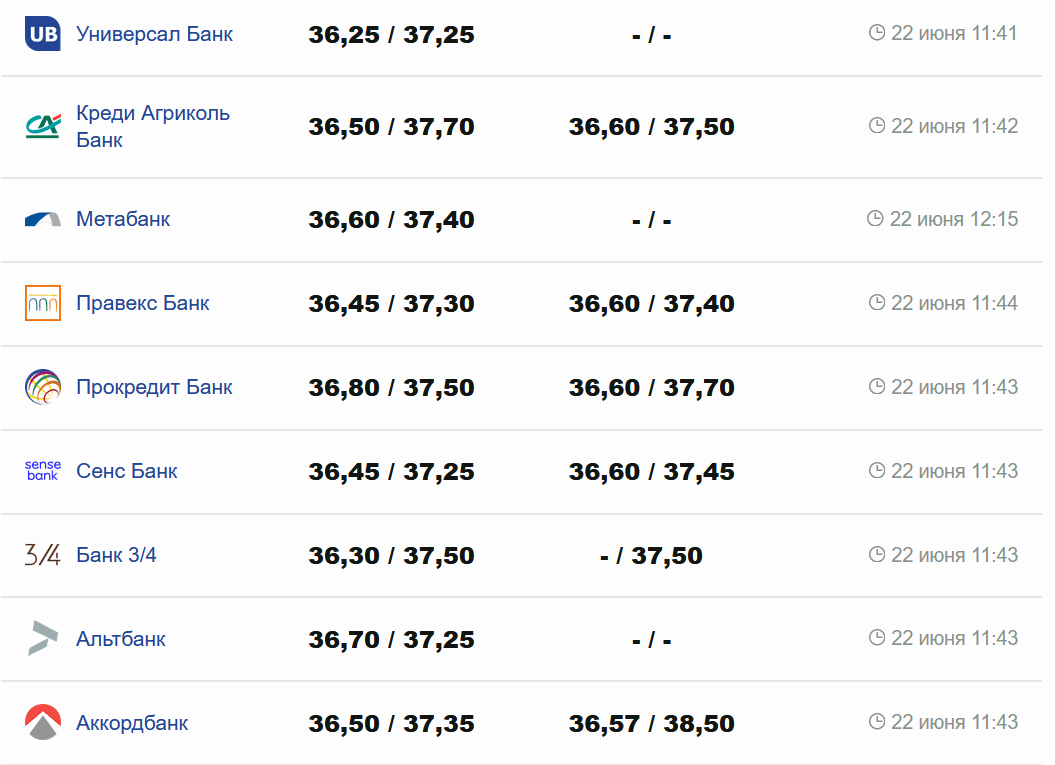Open the Метабанк bank link
1055x765 pixels.
click(123, 219)
